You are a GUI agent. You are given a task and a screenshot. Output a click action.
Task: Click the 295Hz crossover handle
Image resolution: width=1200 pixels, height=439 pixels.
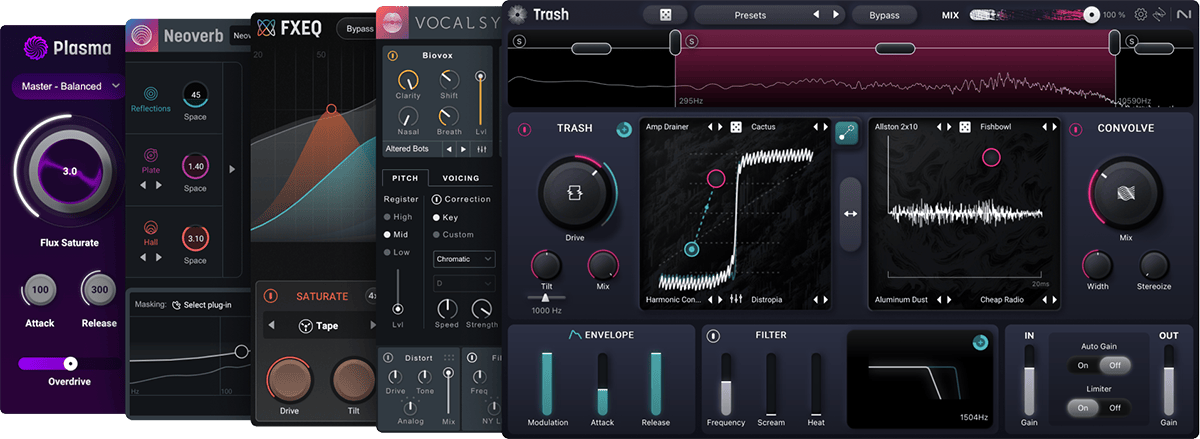(675, 41)
